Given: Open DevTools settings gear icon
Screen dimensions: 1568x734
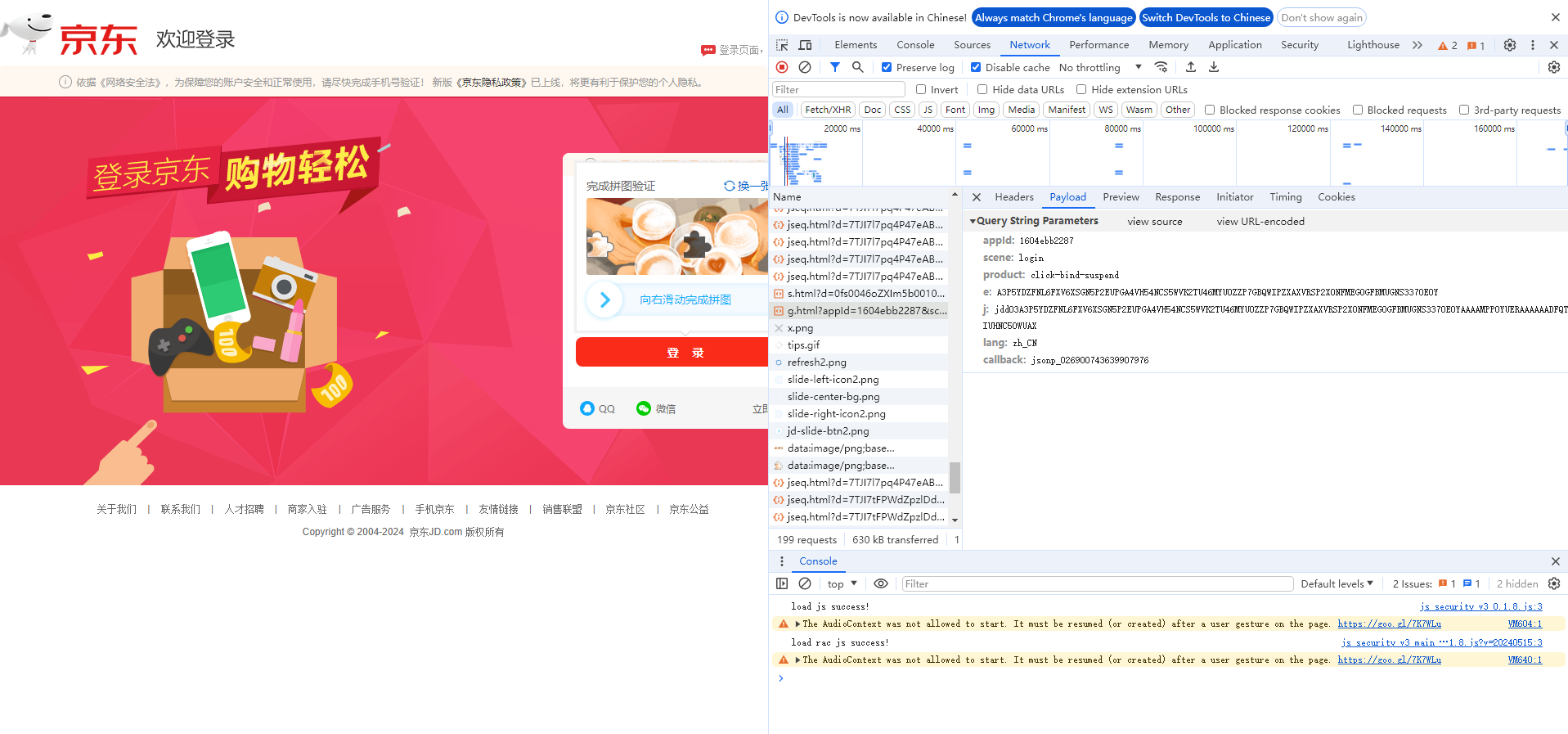Looking at the screenshot, I should [x=1510, y=45].
